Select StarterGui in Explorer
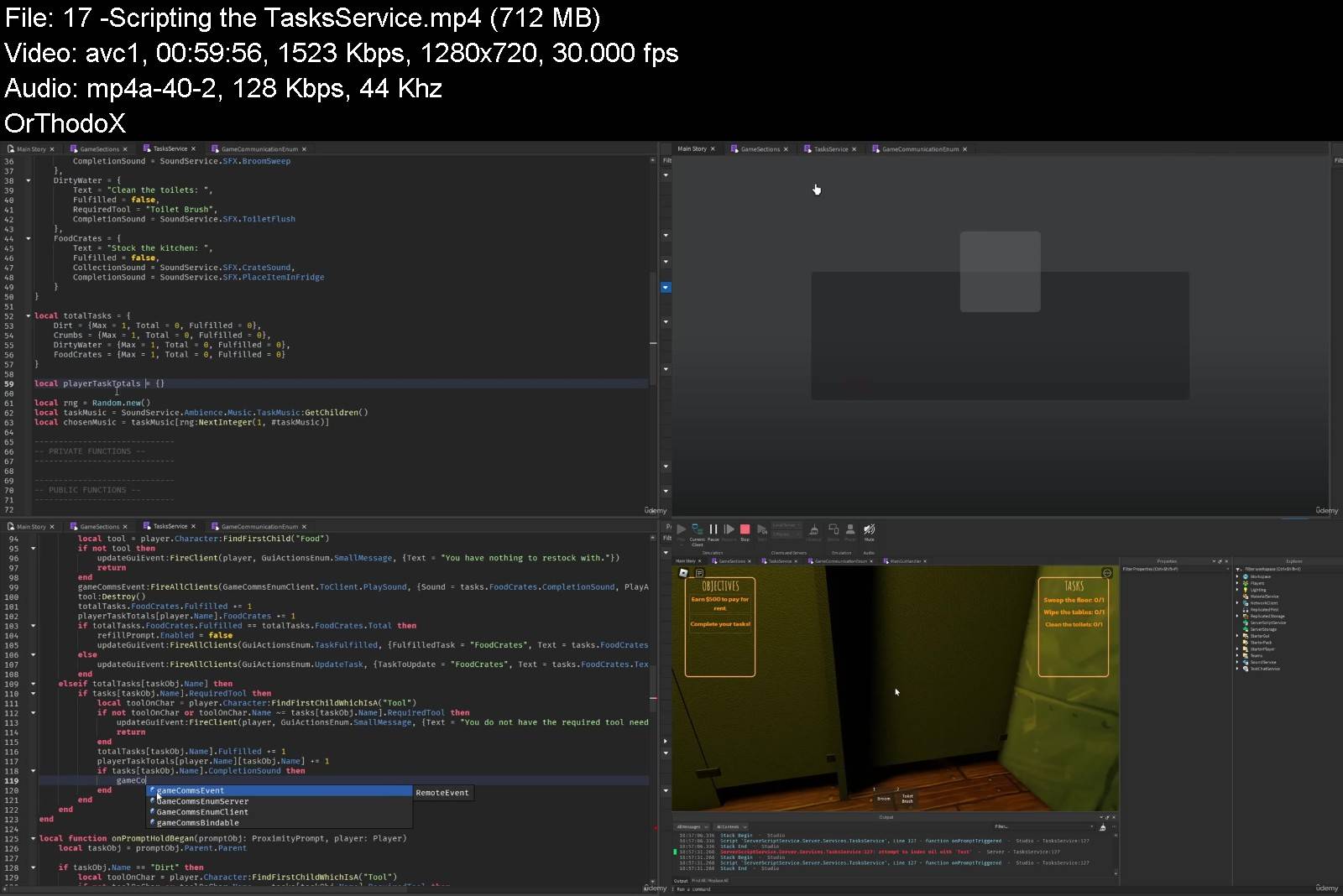The width and height of the screenshot is (1343, 896). [1260, 636]
